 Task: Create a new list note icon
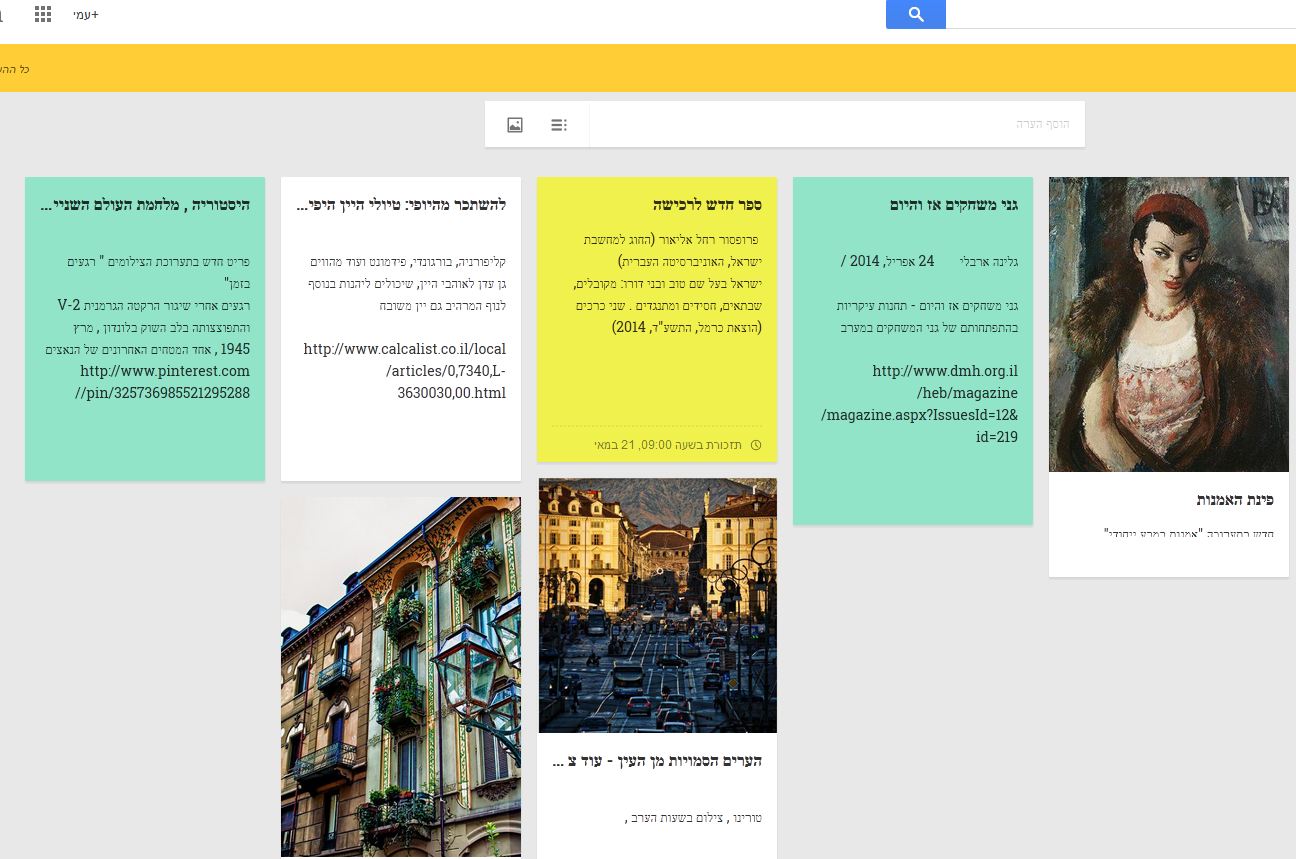pyautogui.click(x=559, y=125)
